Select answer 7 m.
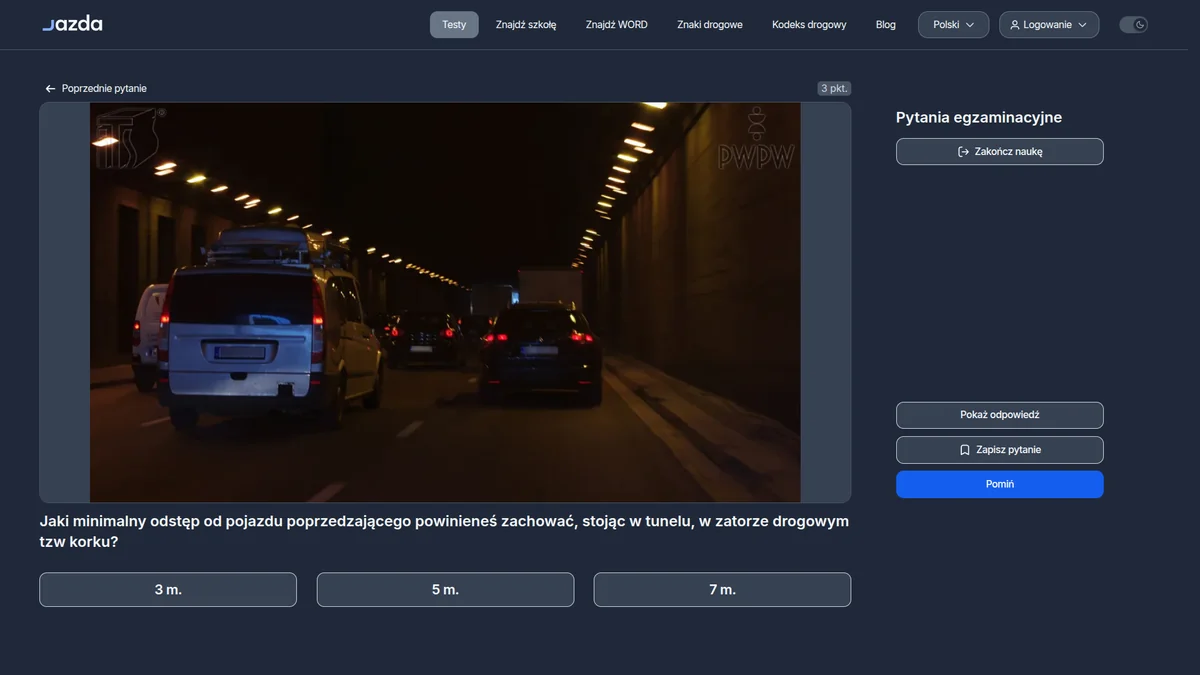Screen dimensions: 1200x675 click(x=722, y=590)
